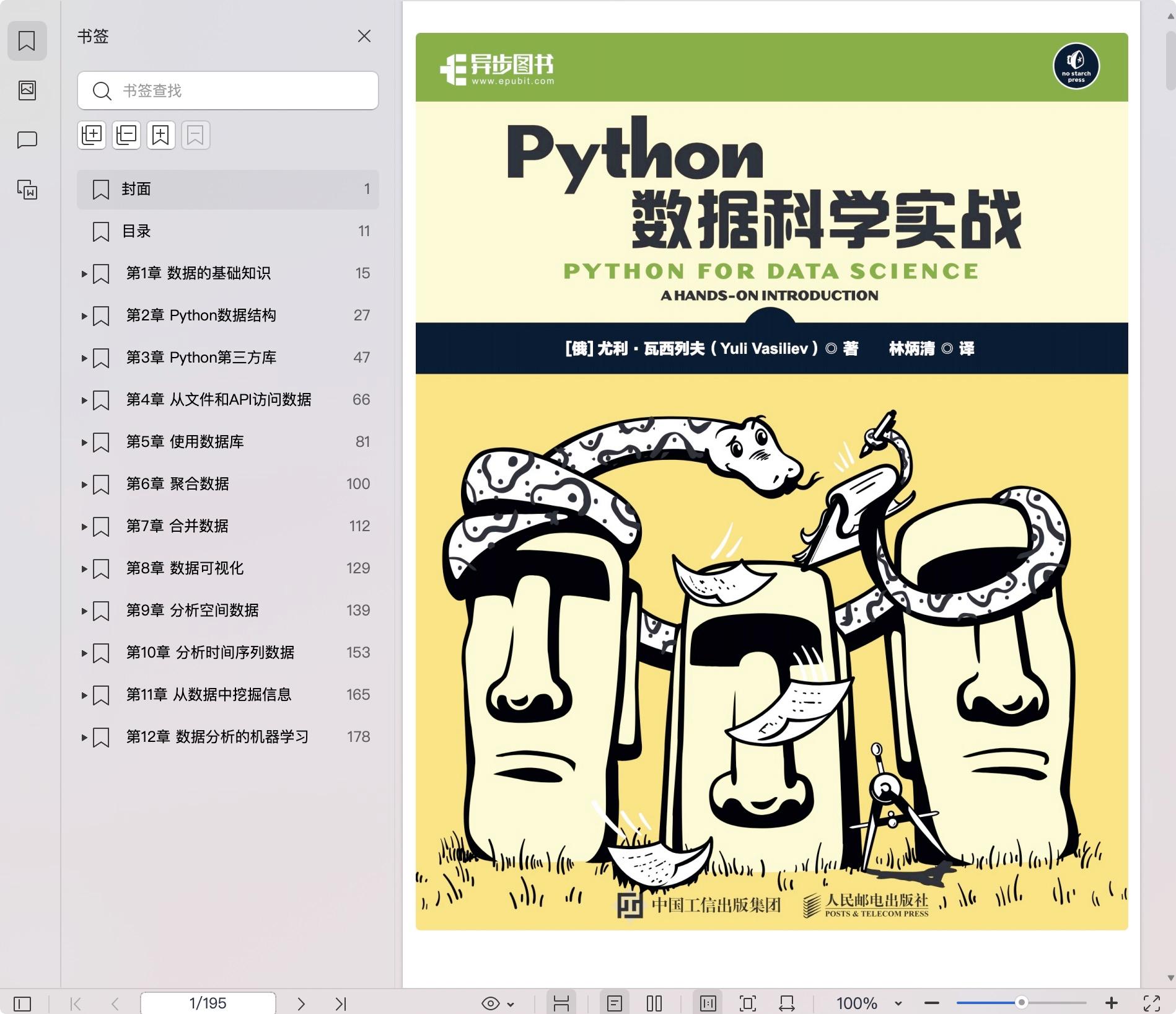Screen dimensions: 1176x1014
Task: Click the disabled remove bookmark icon
Action: [x=195, y=134]
